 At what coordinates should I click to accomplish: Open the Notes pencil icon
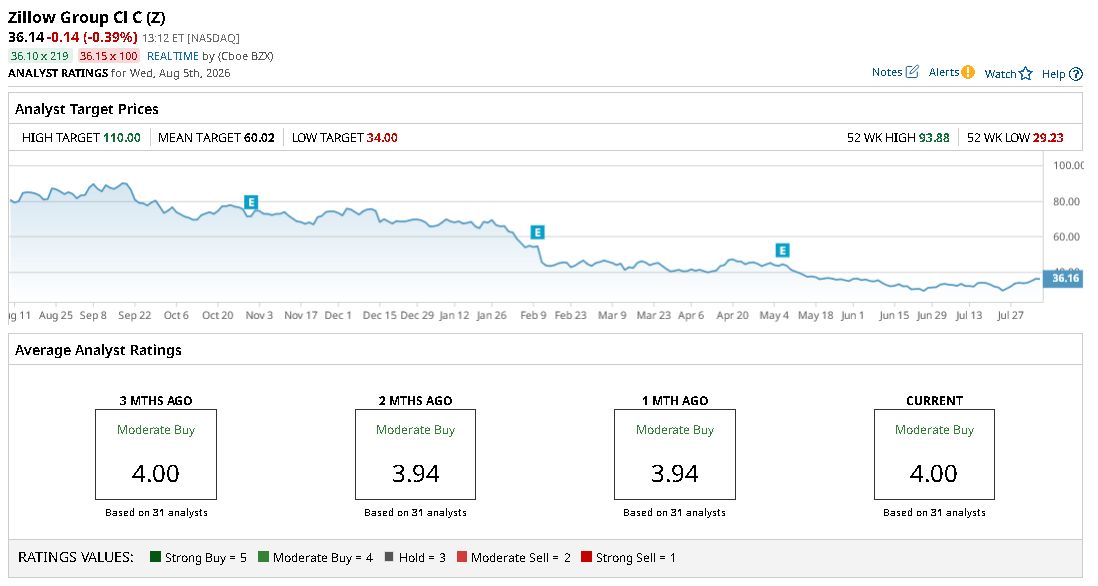[x=912, y=71]
